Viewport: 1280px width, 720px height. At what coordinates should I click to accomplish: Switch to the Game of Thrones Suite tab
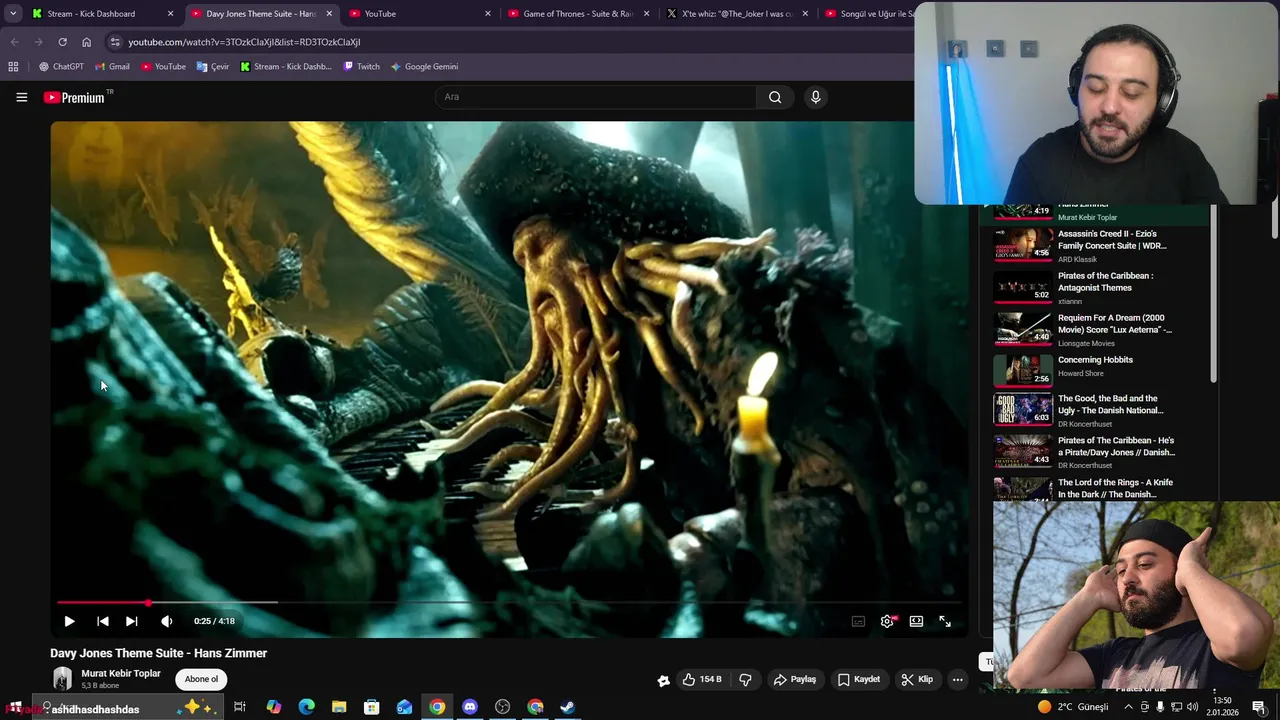point(578,14)
